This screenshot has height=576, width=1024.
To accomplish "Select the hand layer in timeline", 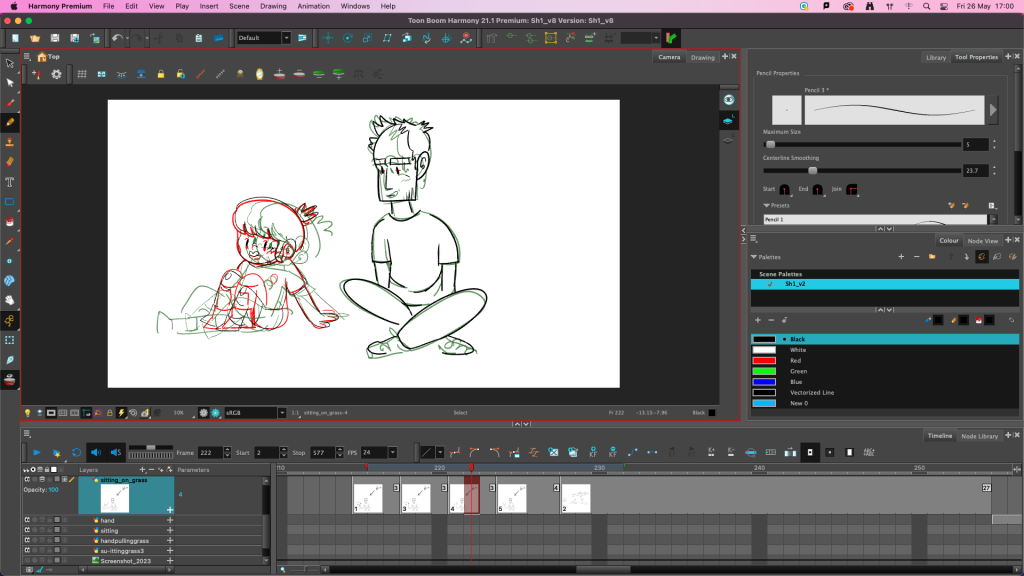I will point(108,520).
